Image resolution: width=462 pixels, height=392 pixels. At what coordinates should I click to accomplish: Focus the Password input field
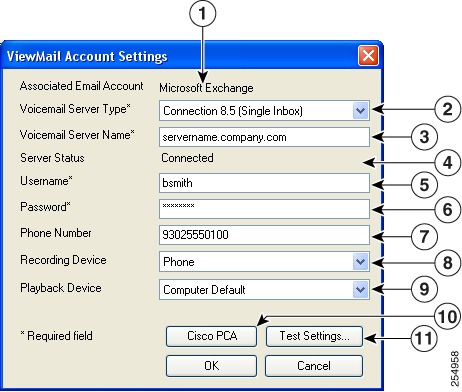point(264,209)
